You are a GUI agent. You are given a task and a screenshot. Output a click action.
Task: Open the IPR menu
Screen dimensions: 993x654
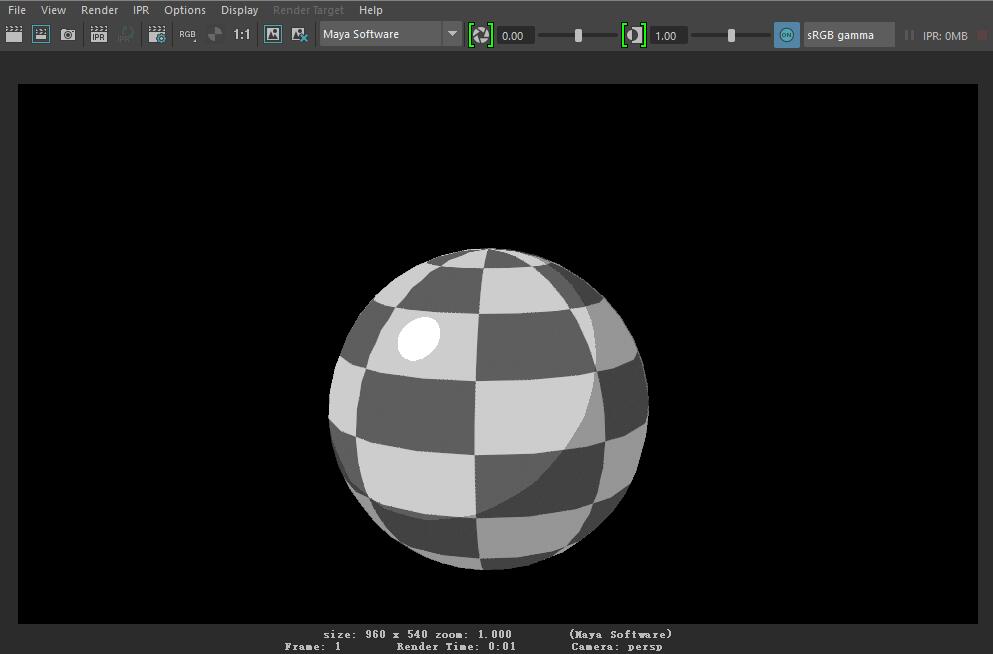(141, 10)
